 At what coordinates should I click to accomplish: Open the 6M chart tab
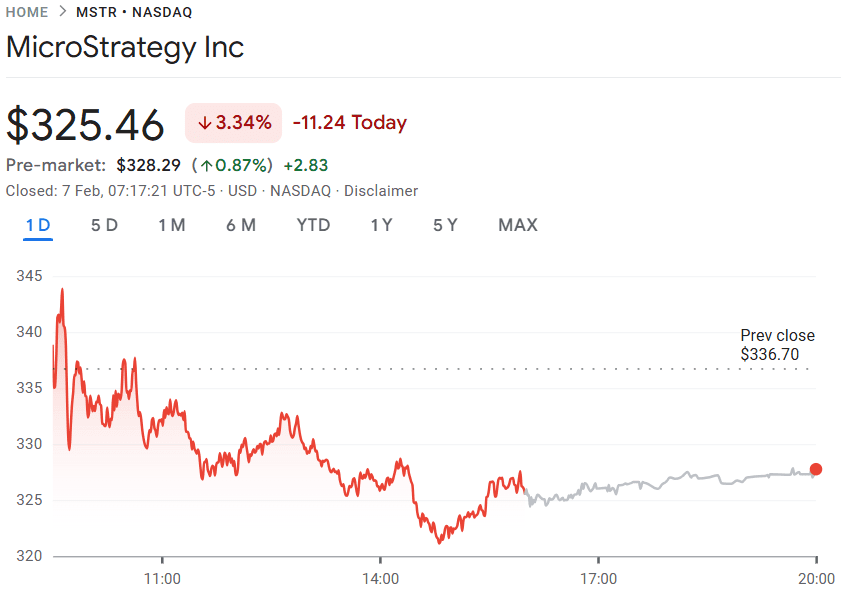point(241,225)
